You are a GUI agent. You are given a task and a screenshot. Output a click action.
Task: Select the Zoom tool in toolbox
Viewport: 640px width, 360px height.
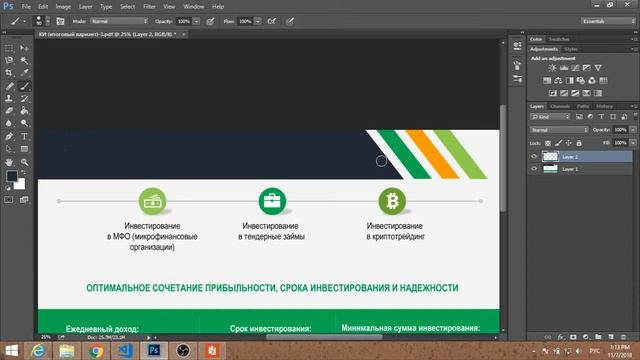(x=24, y=162)
